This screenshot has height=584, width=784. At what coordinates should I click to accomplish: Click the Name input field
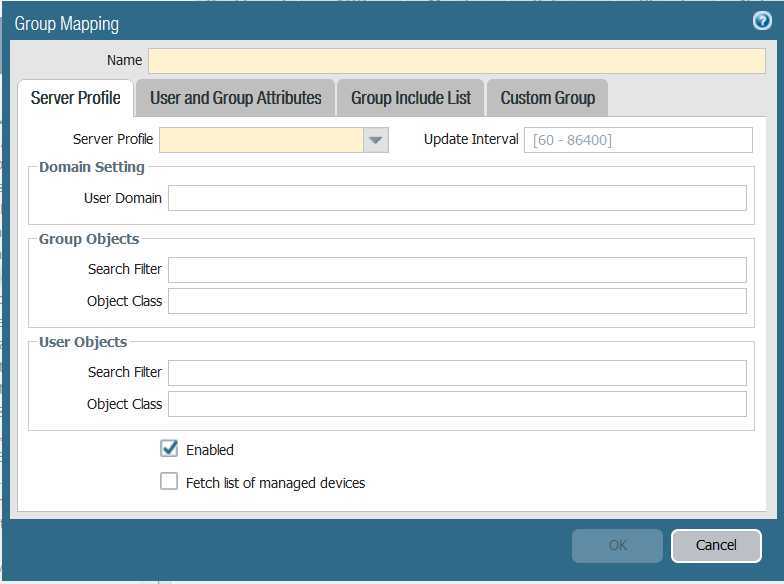[x=457, y=61]
